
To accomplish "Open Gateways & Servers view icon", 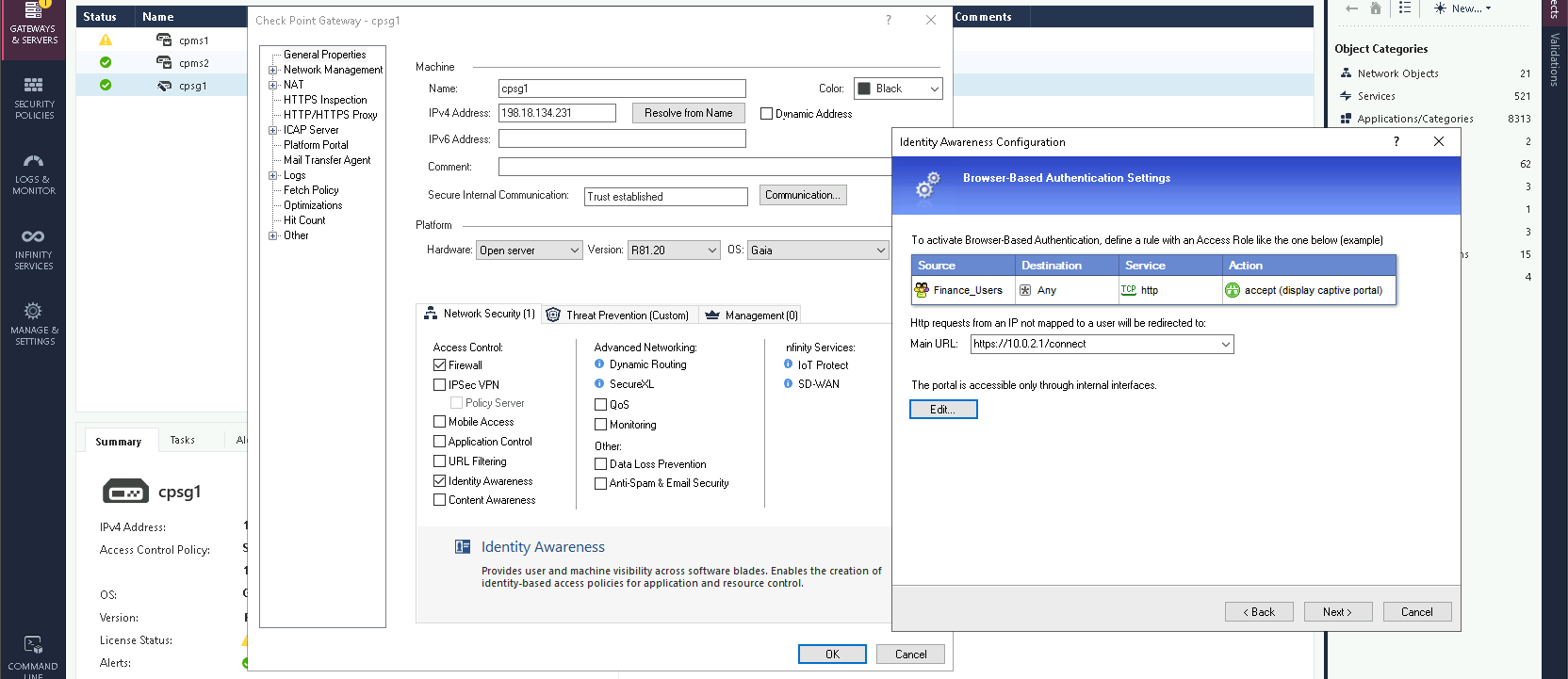I will click(33, 13).
